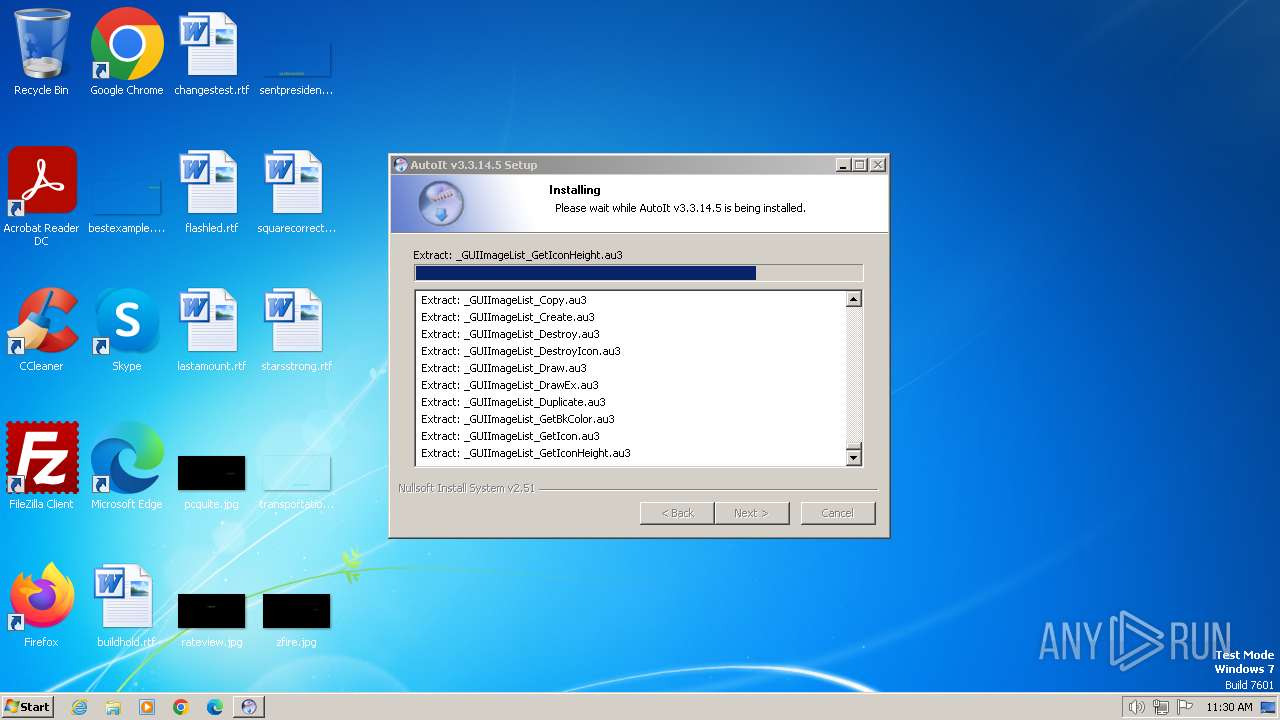The width and height of the screenshot is (1280, 720).
Task: Minimize the AutoIt Setup window
Action: (x=843, y=165)
